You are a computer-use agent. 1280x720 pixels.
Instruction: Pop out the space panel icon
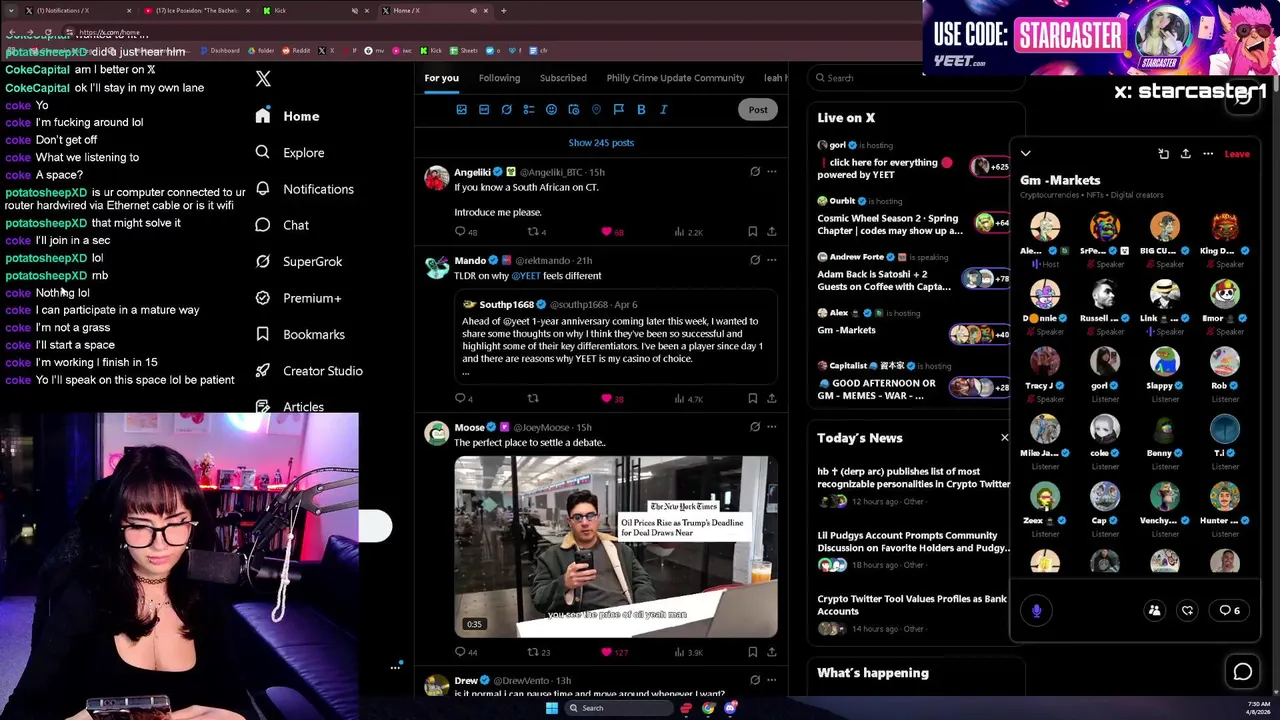click(x=1163, y=154)
